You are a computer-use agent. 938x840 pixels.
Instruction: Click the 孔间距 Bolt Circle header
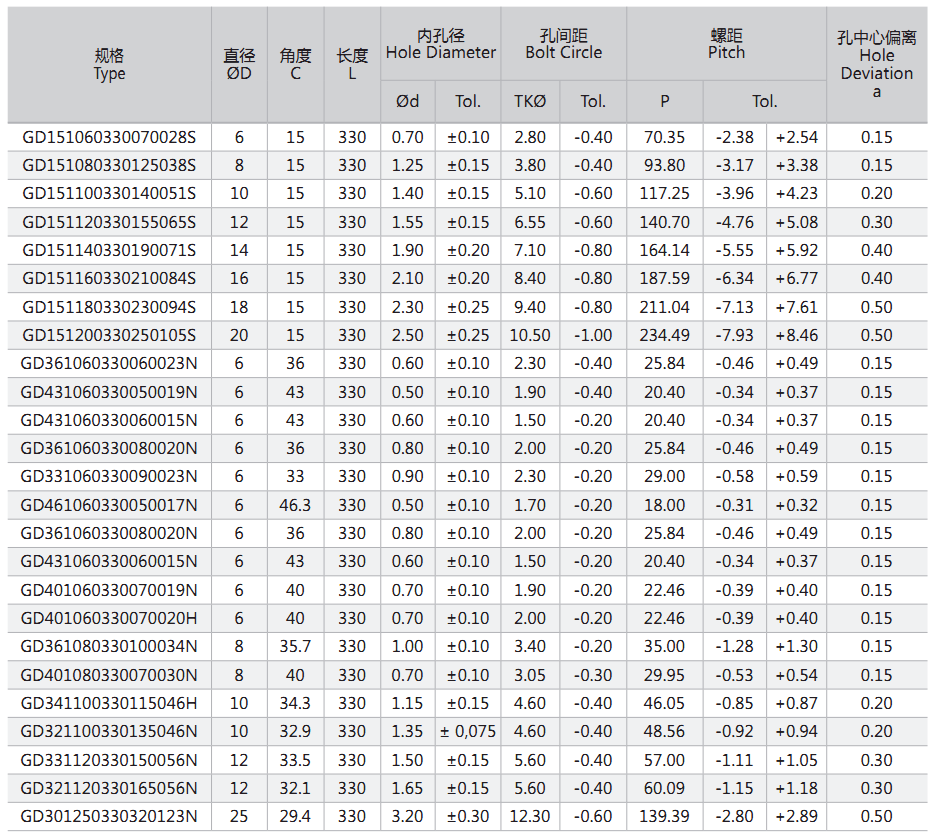pos(564,44)
